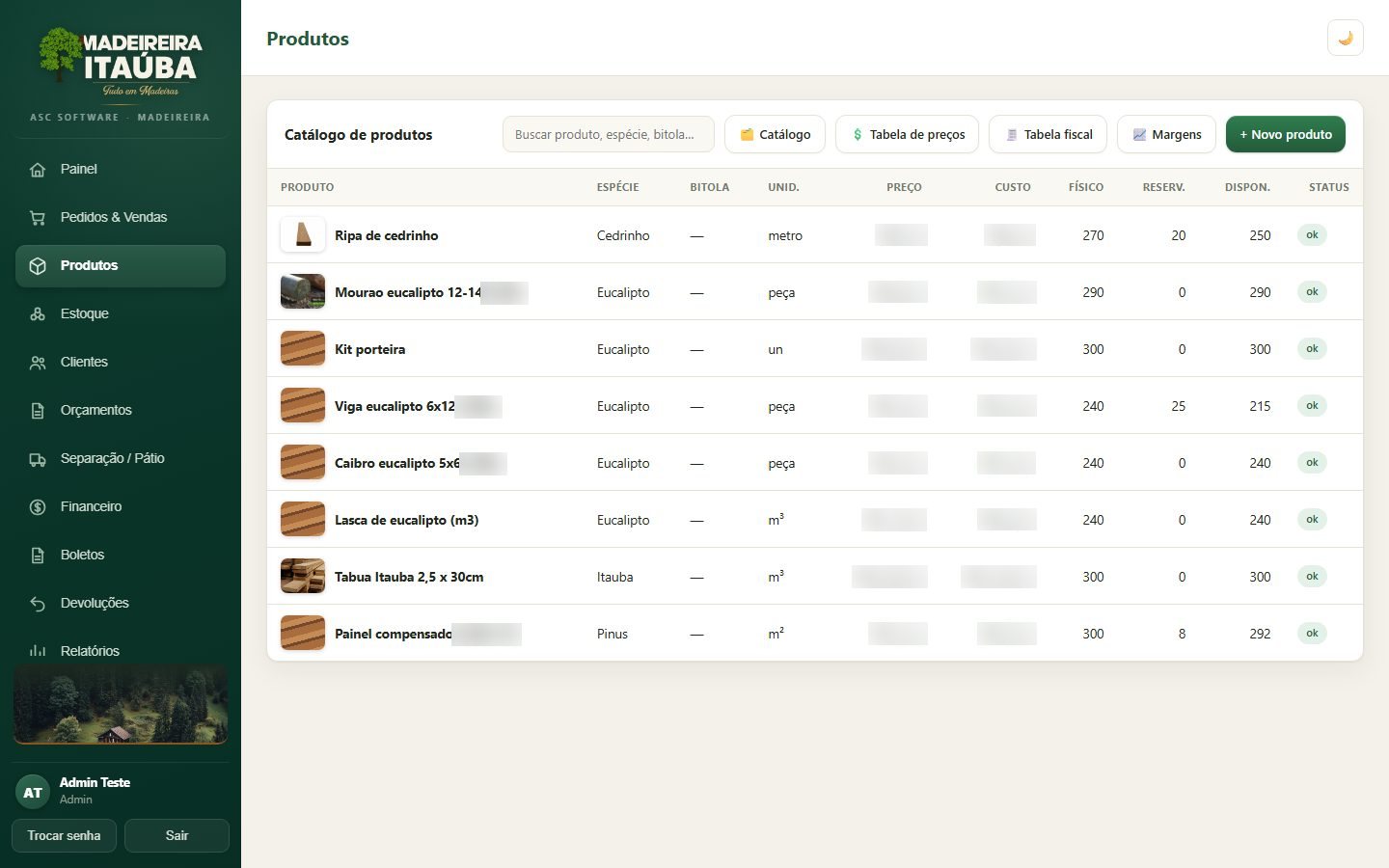The height and width of the screenshot is (868, 1389).
Task: Click the ok status badge for Painel compensado
Action: pyautogui.click(x=1312, y=634)
